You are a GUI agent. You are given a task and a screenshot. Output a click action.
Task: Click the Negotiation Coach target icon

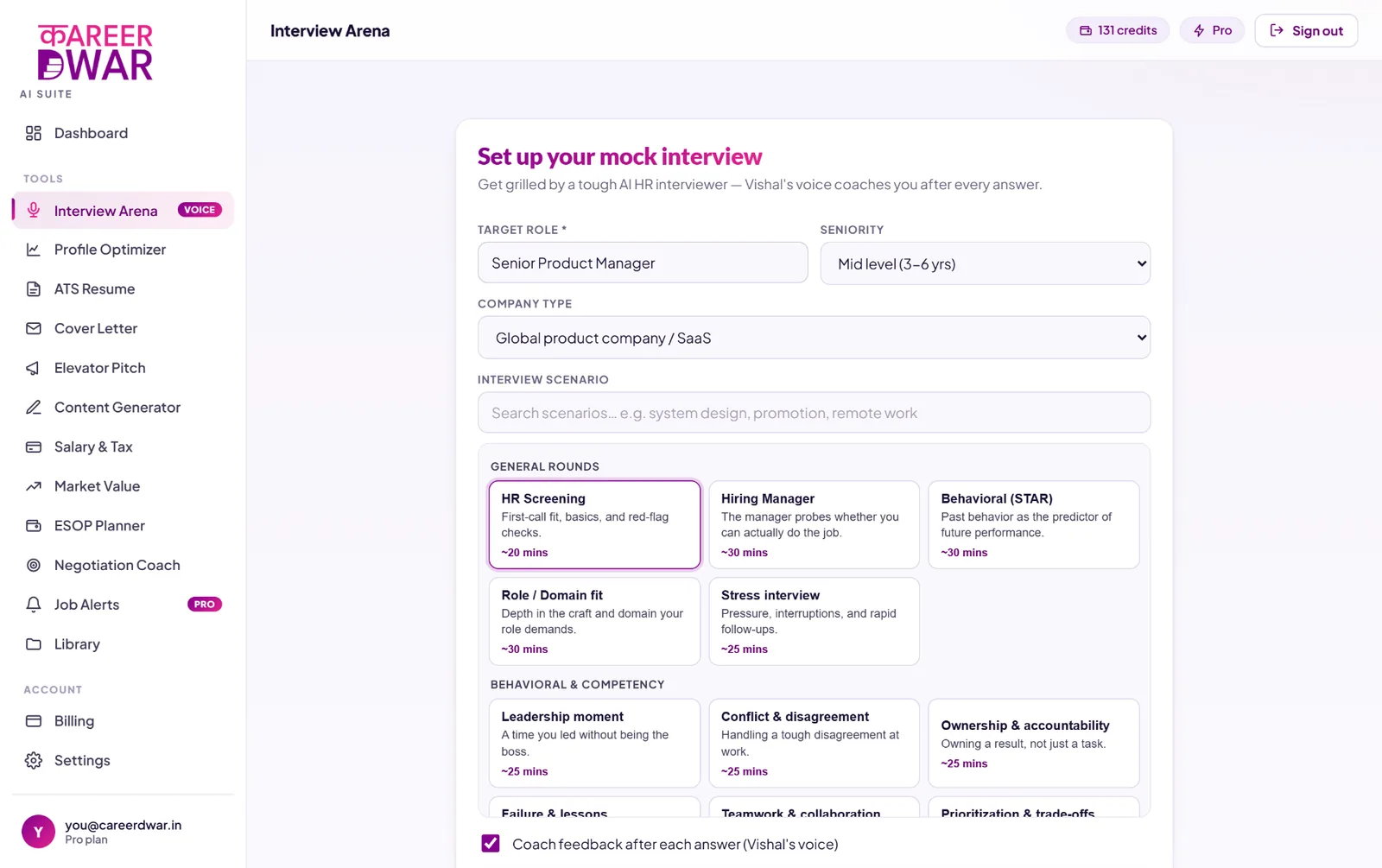point(34,566)
